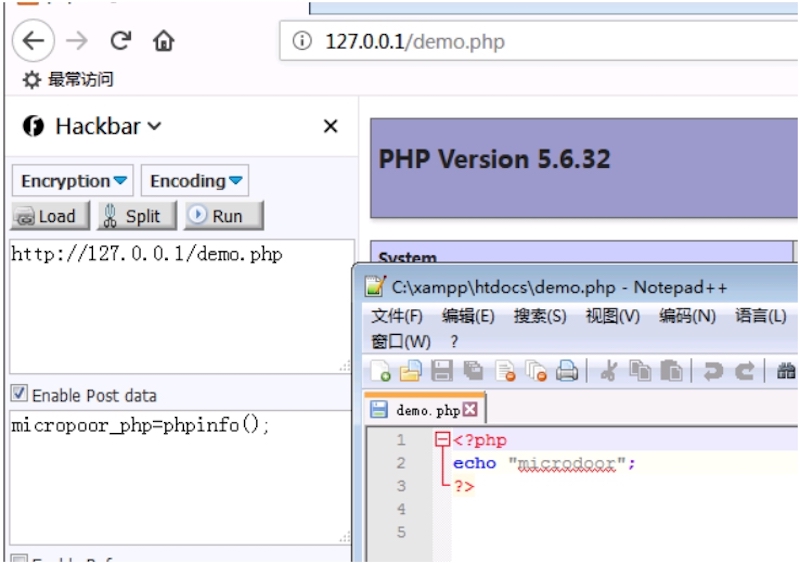Open the 文件(F) menu
Viewport: 800px width, 563px height.
pyautogui.click(x=396, y=316)
